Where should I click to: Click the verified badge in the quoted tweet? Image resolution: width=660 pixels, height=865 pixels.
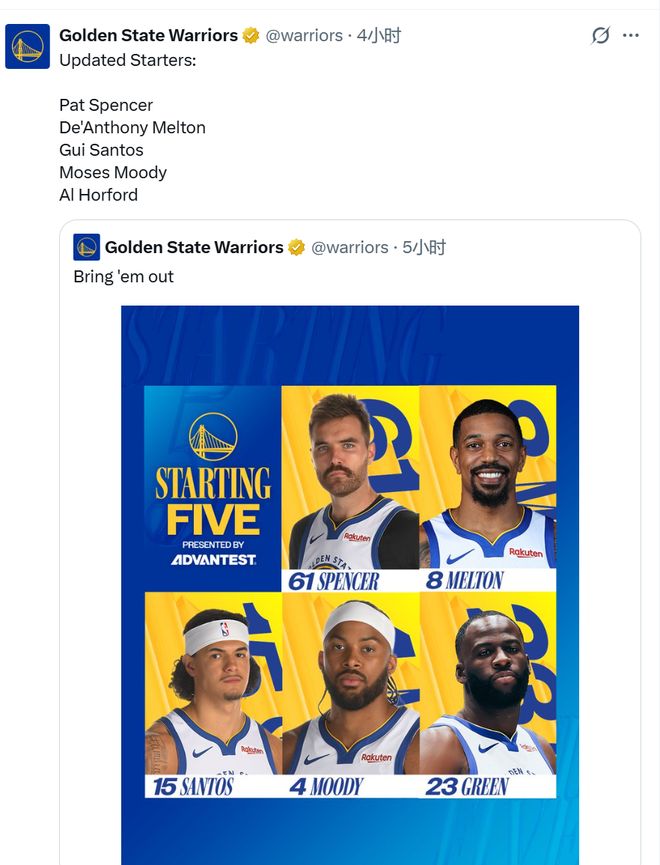click(x=297, y=247)
